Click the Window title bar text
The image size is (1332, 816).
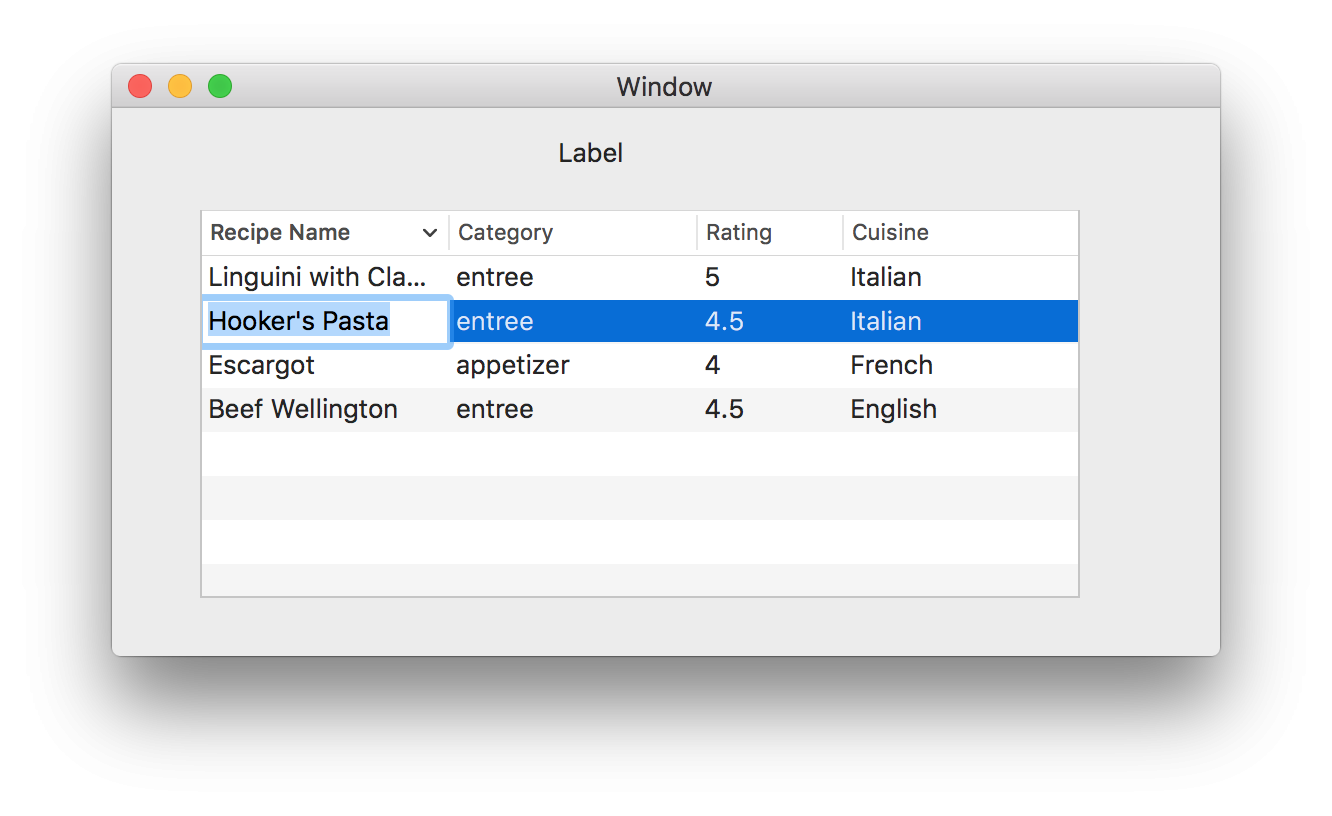pos(664,87)
